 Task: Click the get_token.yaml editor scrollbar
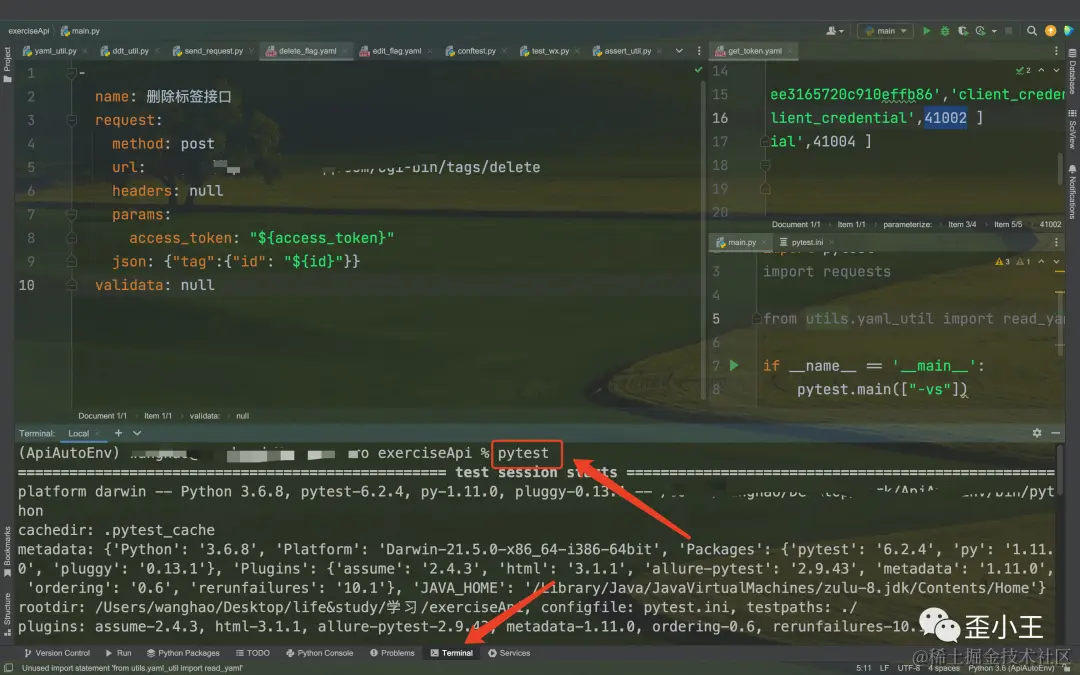(x=1061, y=169)
